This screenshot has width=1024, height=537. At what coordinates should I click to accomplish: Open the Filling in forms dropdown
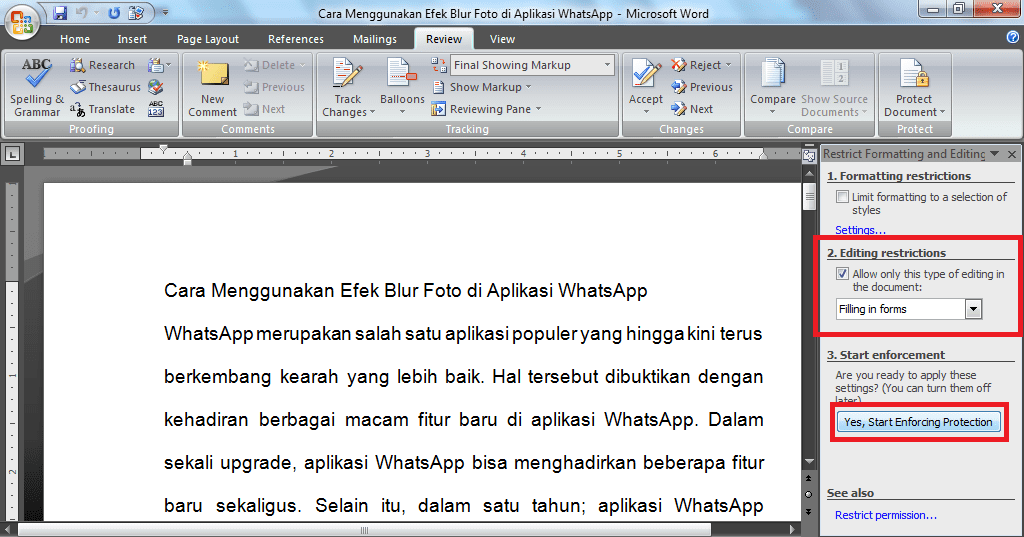973,309
